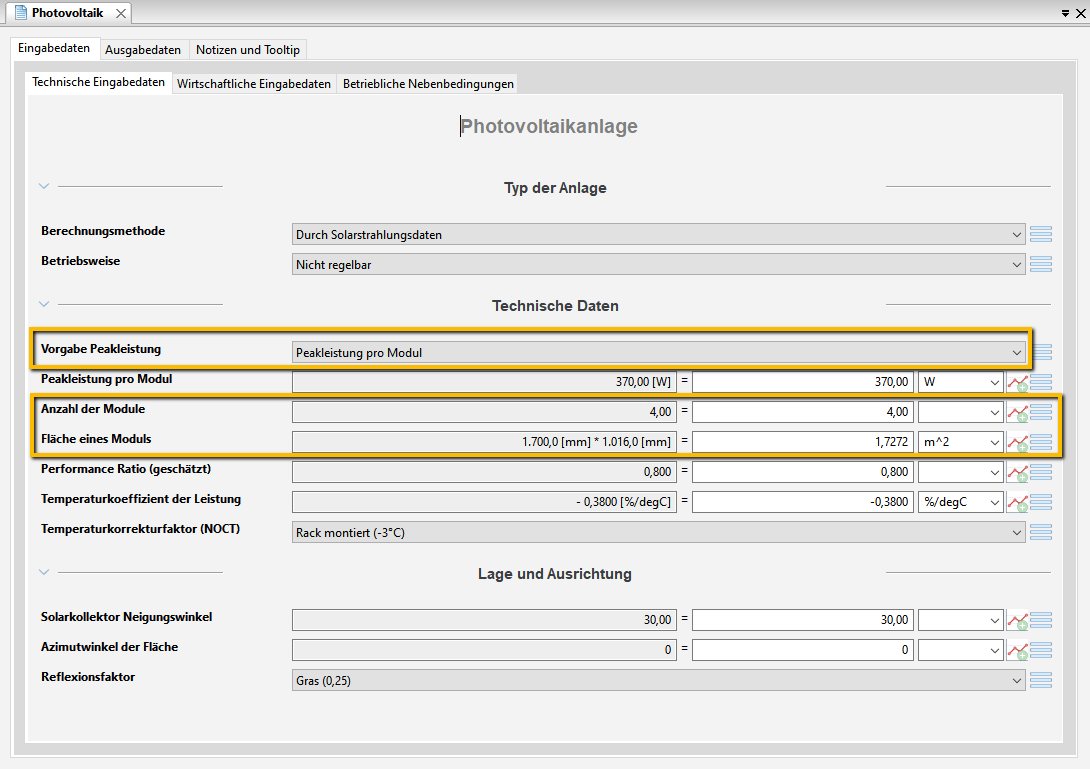The image size is (1090, 769).
Task: Open Berechnungsmethode dropdown
Action: 658,234
